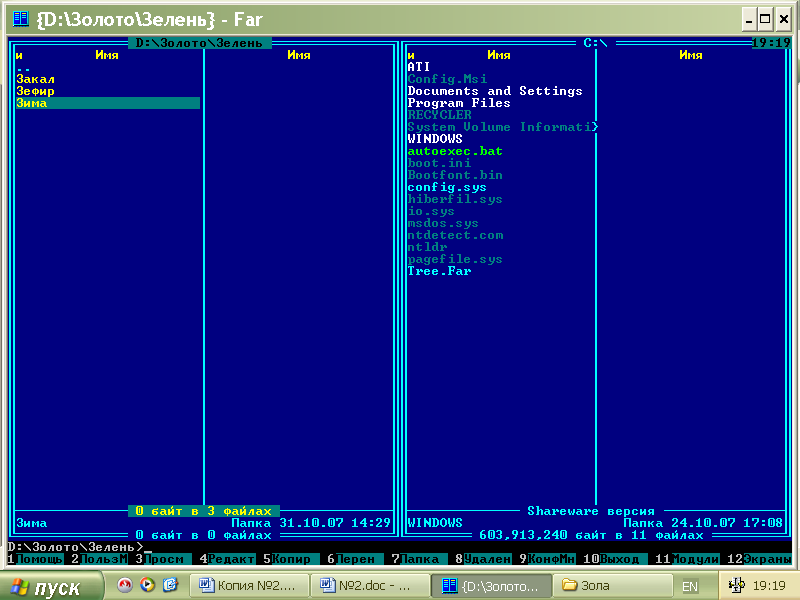This screenshot has height=600, width=800.
Task: Click 603,913,240 байт в 11 файлах
Action: pos(591,535)
